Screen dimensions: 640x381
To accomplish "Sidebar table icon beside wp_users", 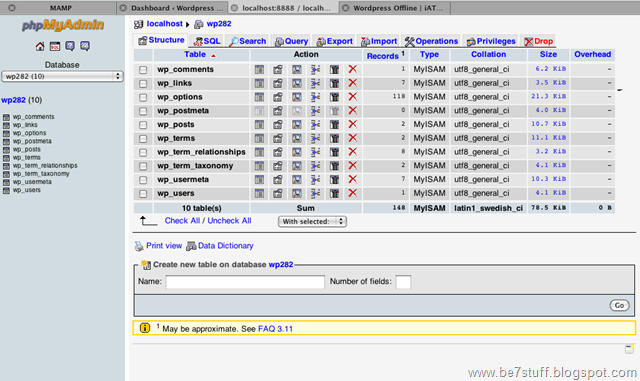I will 6,191.
